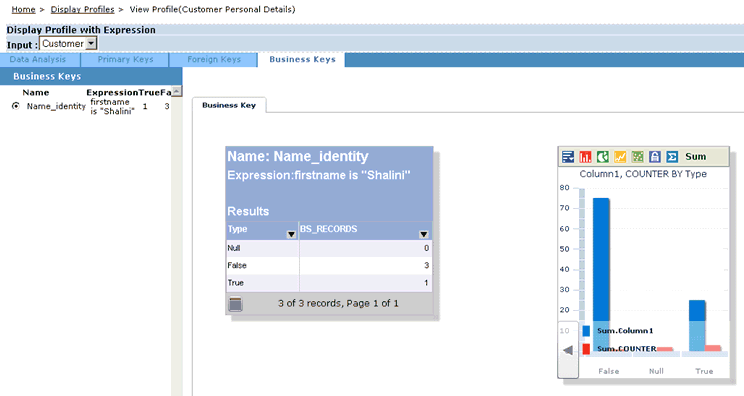This screenshot has height=396, width=744.
Task: Click the lock icon in chart toolbar
Action: (655, 157)
